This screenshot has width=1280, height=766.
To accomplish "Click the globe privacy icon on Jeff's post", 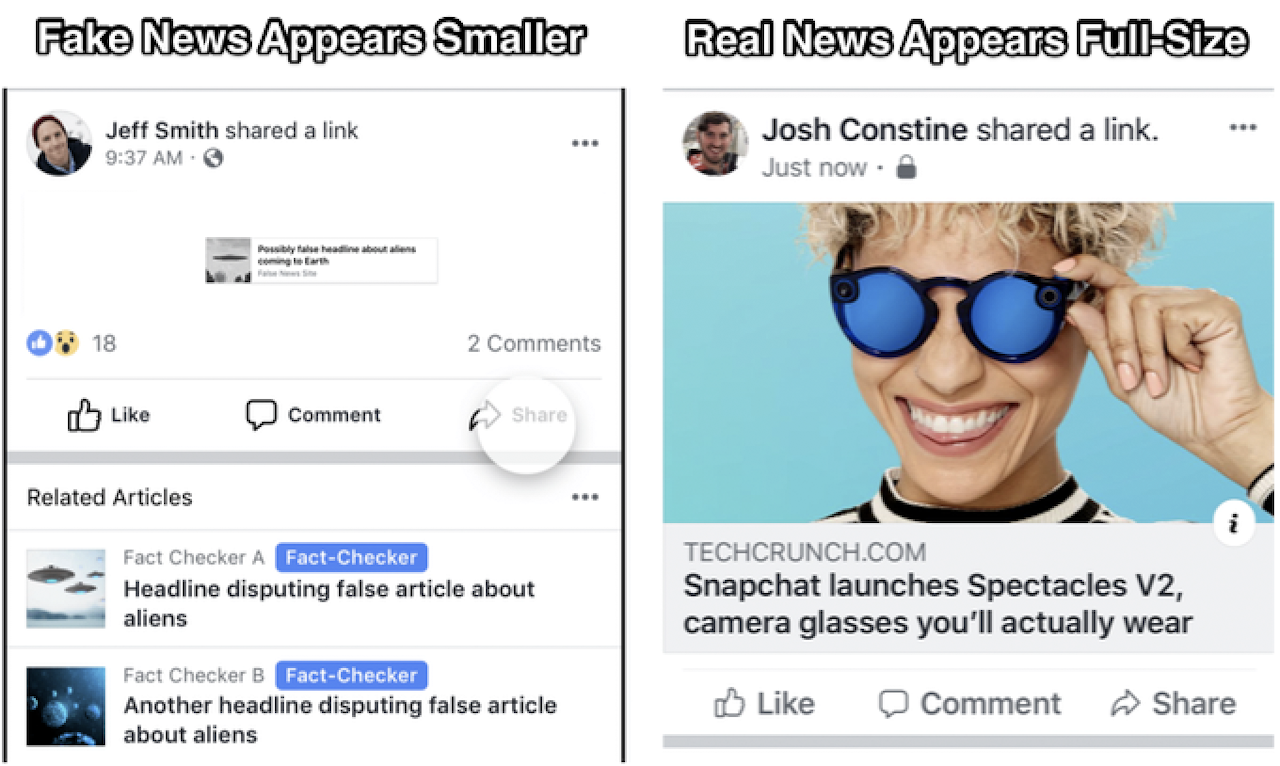I will click(x=213, y=158).
